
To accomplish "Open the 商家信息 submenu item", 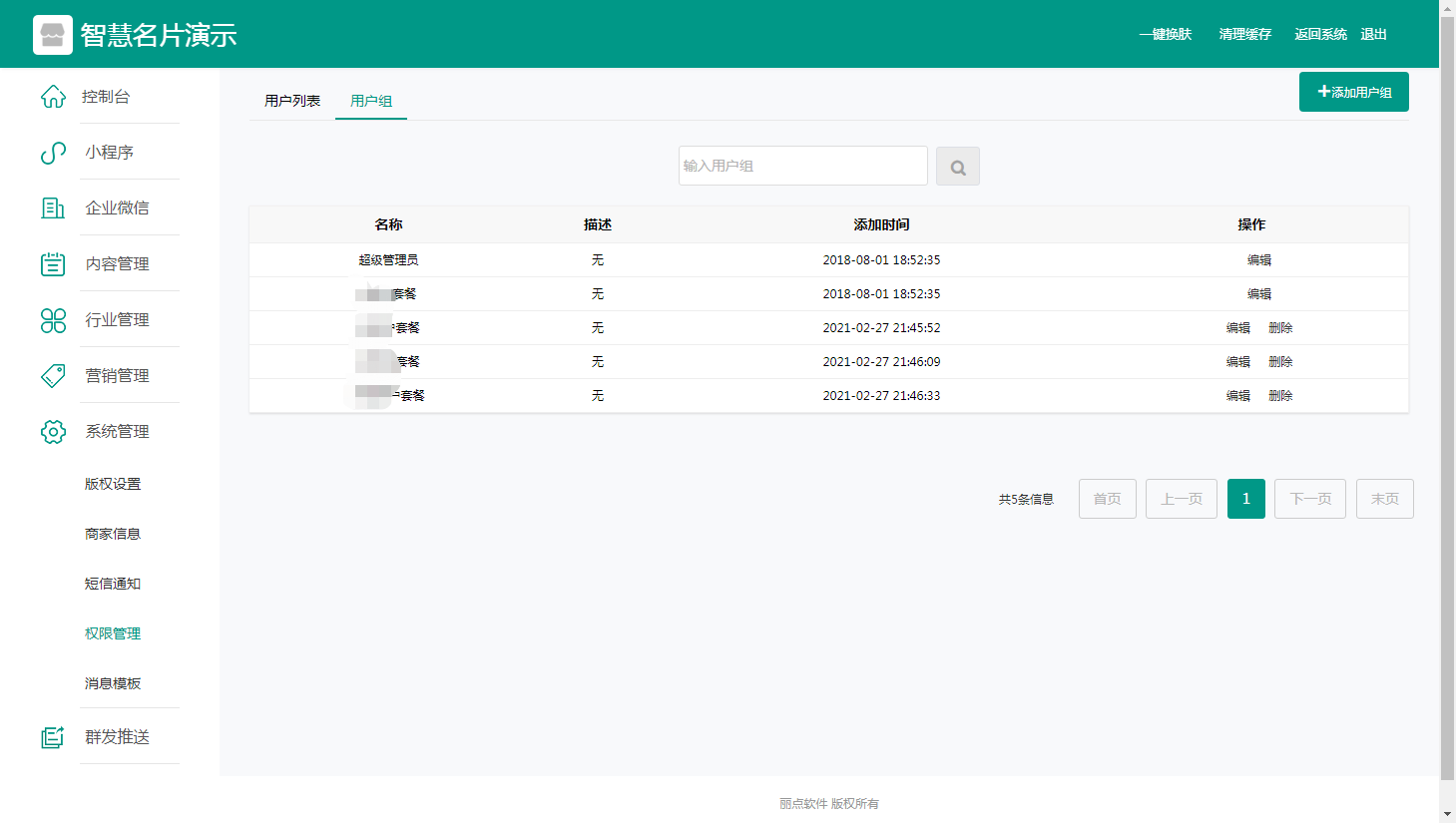I will (113, 534).
